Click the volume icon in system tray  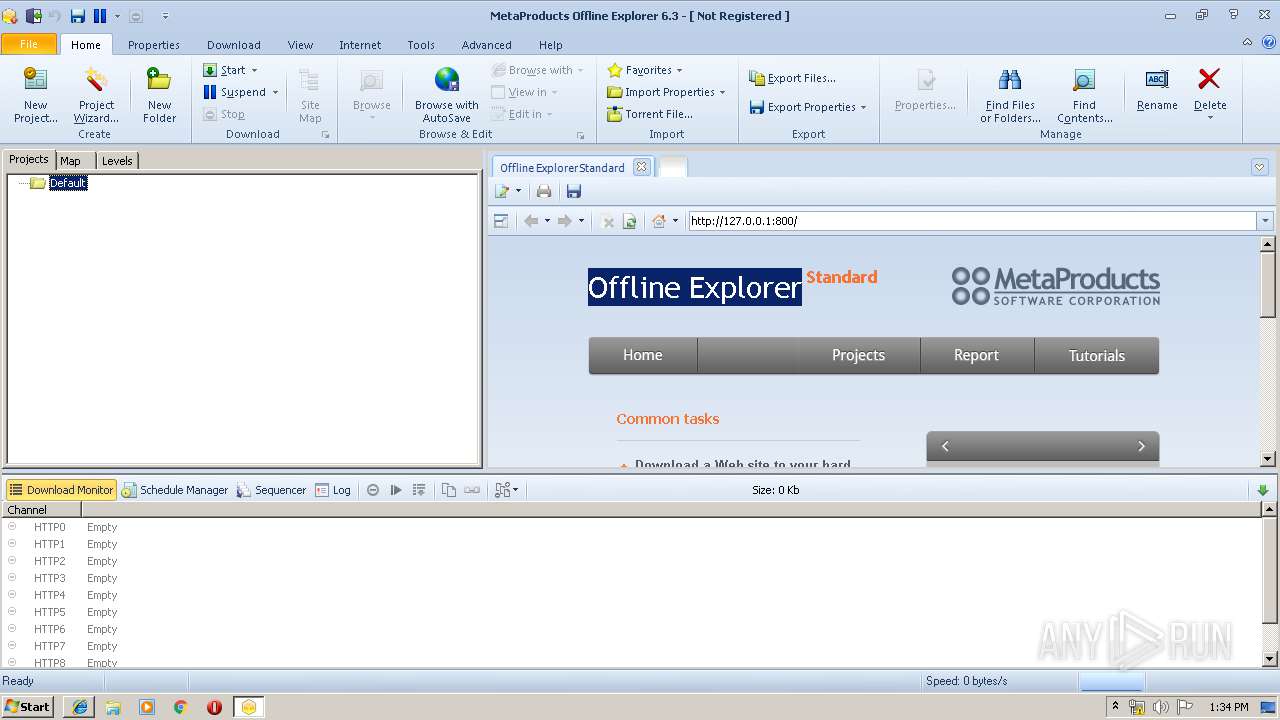pos(1161,707)
